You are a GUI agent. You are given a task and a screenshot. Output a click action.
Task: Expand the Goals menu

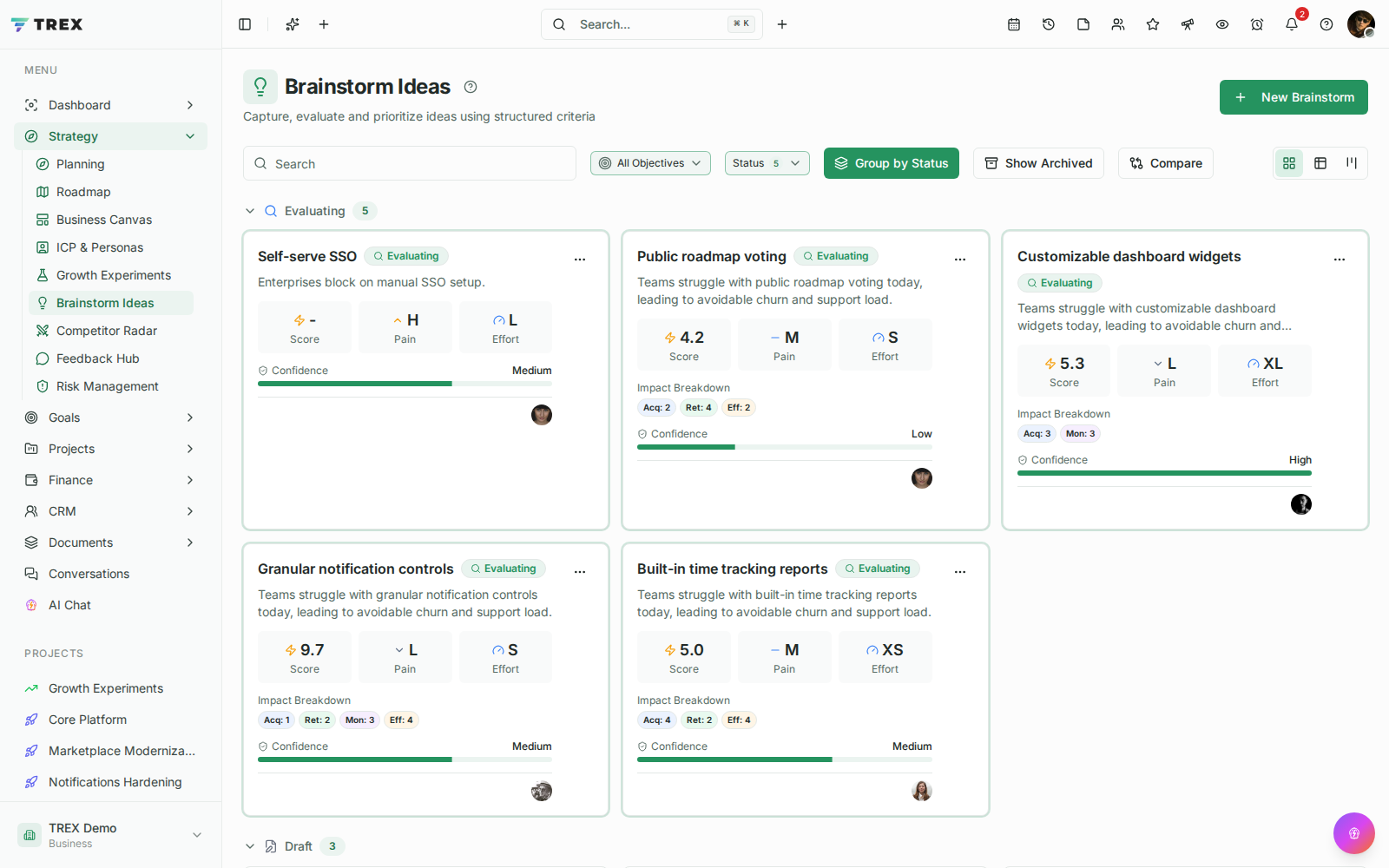point(111,418)
